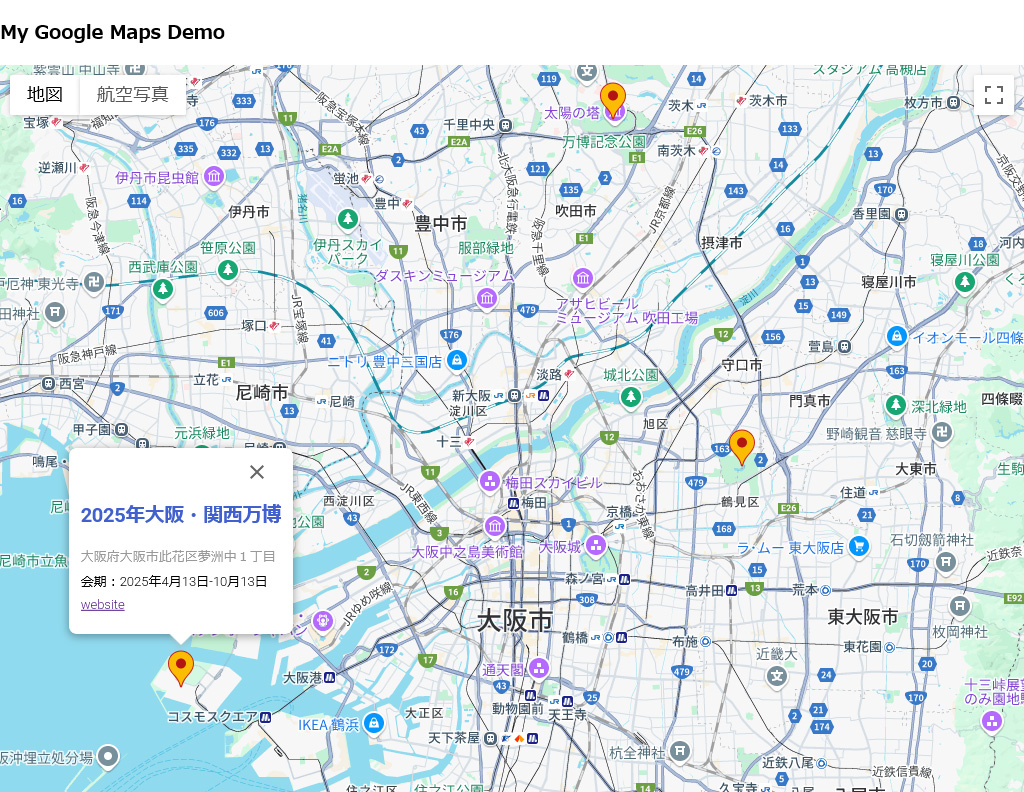Click the 城北公園 park icon
This screenshot has width=1024, height=792.
coord(630,397)
